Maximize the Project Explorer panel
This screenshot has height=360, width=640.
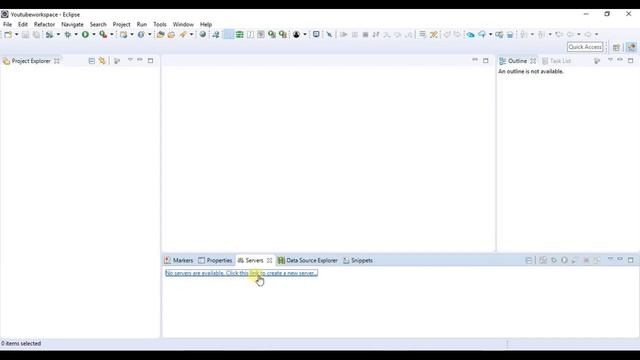click(x=151, y=60)
